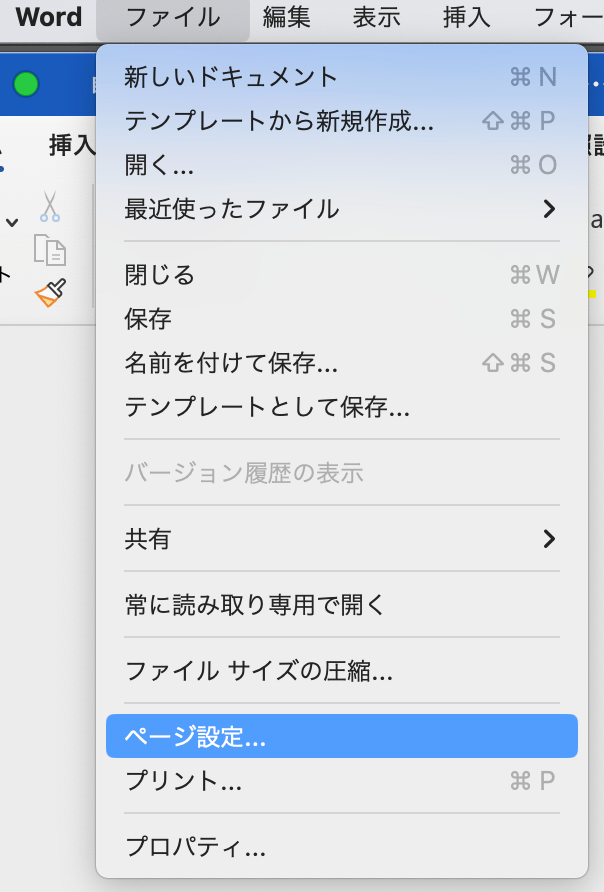Screen dimensions: 604x892
Task: Click the Cut scissors icon
Action: [x=49, y=206]
